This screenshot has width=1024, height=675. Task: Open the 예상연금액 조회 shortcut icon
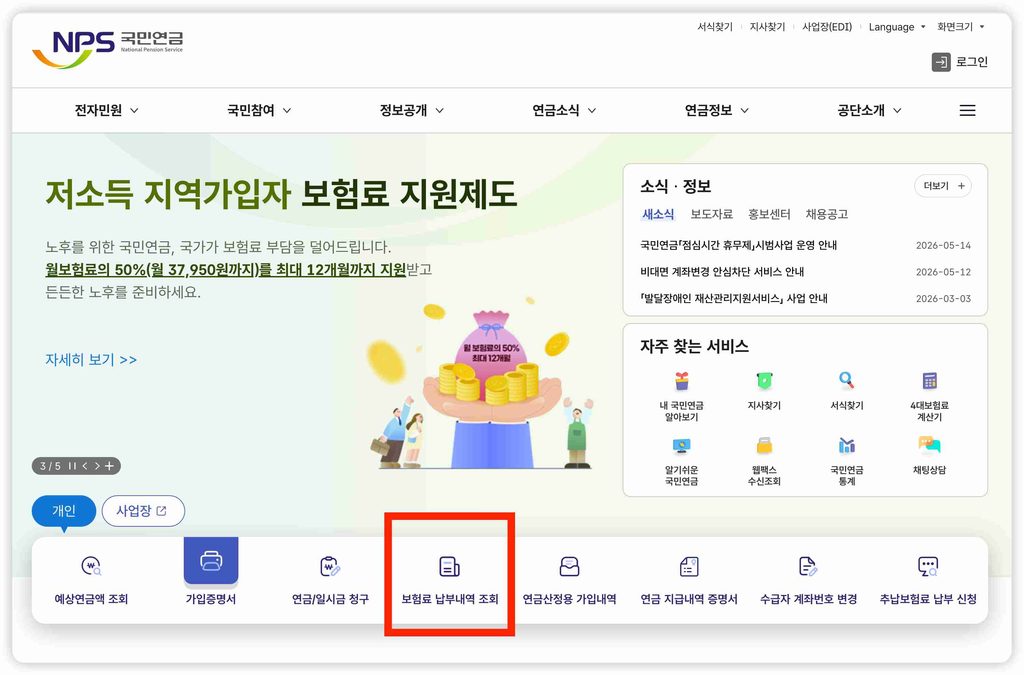91,565
